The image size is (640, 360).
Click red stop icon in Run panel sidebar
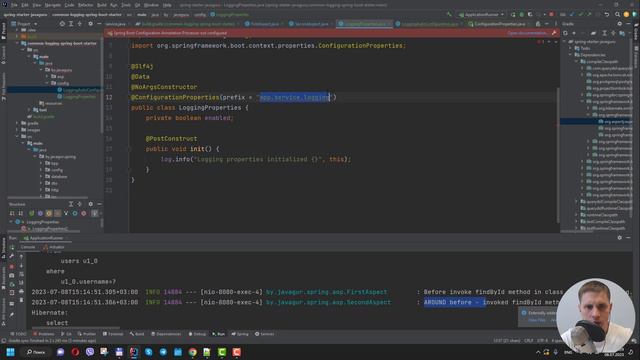pos(12,266)
